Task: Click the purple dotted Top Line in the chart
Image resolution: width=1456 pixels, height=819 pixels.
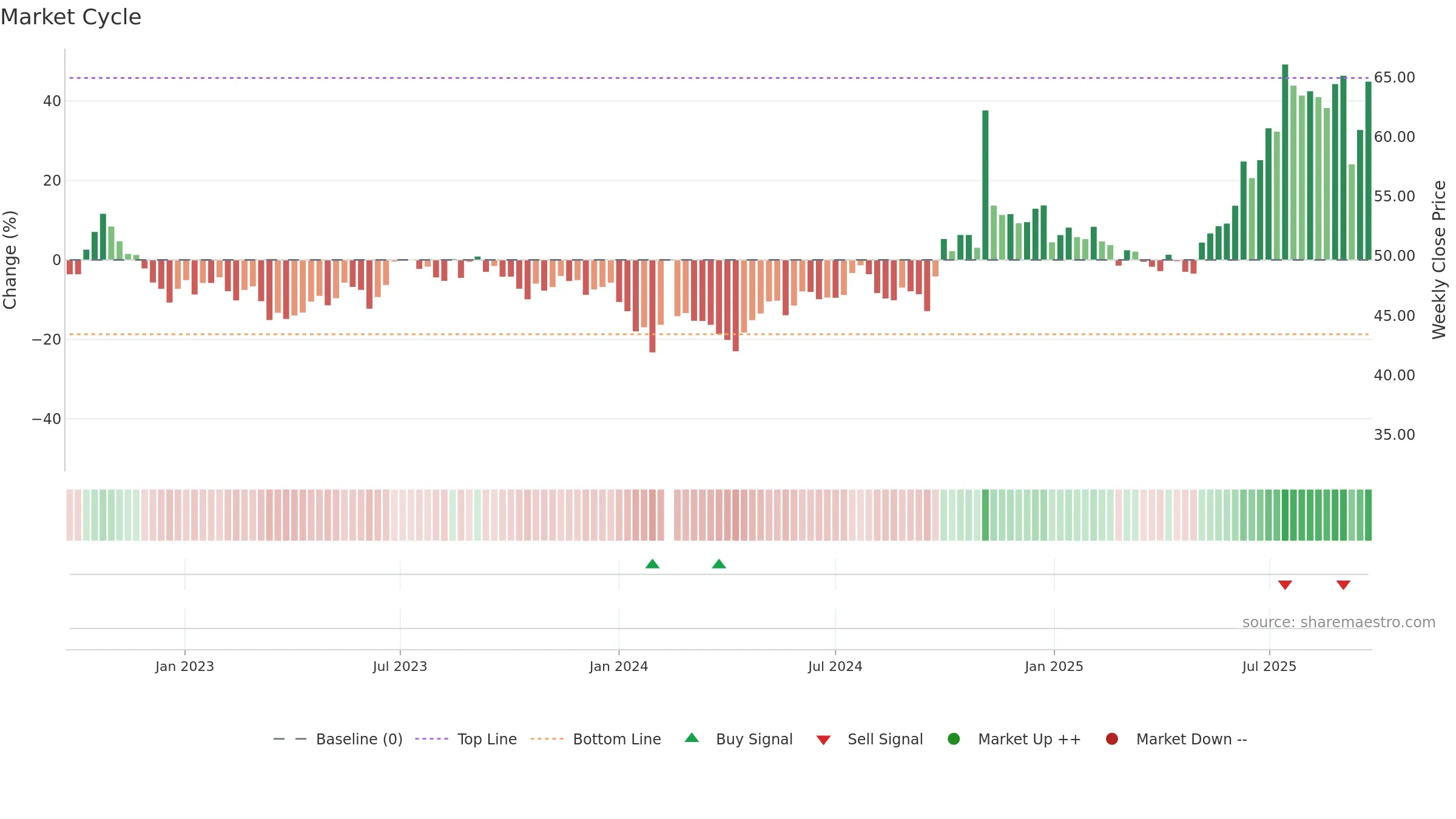Action: point(719,78)
